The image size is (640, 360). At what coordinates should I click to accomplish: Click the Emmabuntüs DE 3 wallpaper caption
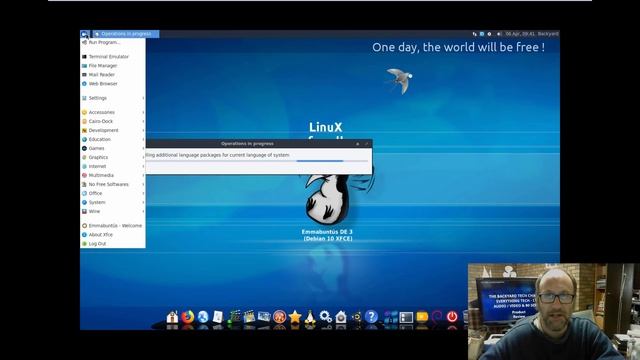(x=327, y=235)
